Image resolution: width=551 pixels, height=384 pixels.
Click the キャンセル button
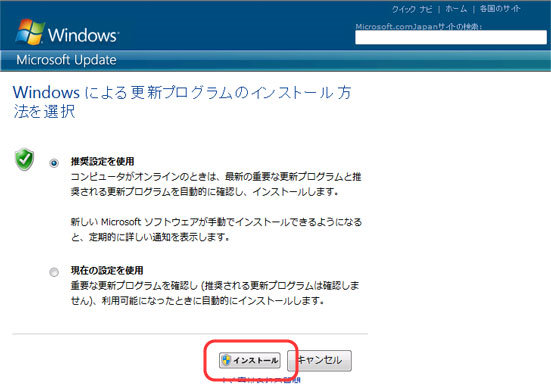[x=319, y=360]
